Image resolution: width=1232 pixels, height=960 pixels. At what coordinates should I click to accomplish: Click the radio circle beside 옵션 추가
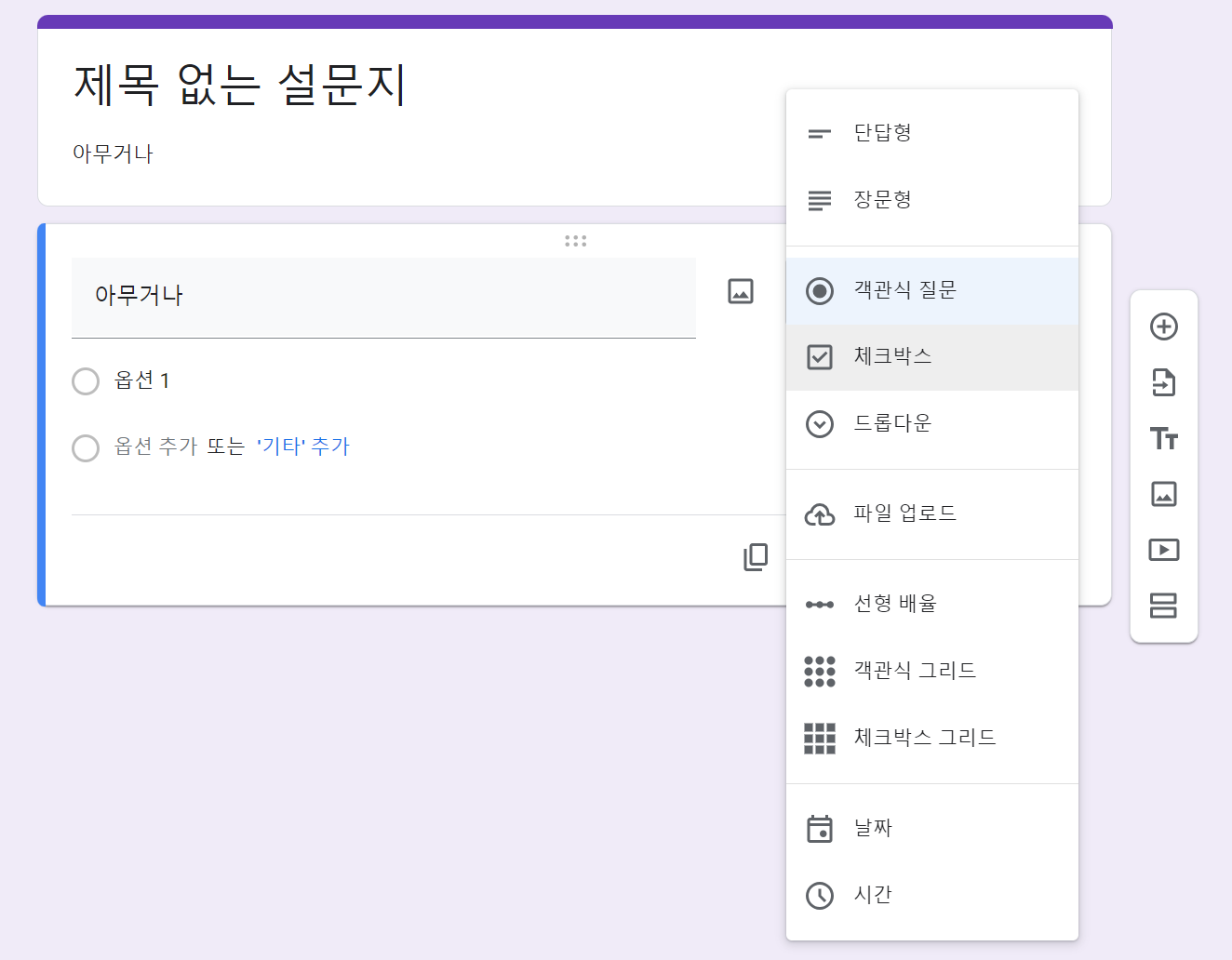pyautogui.click(x=86, y=448)
